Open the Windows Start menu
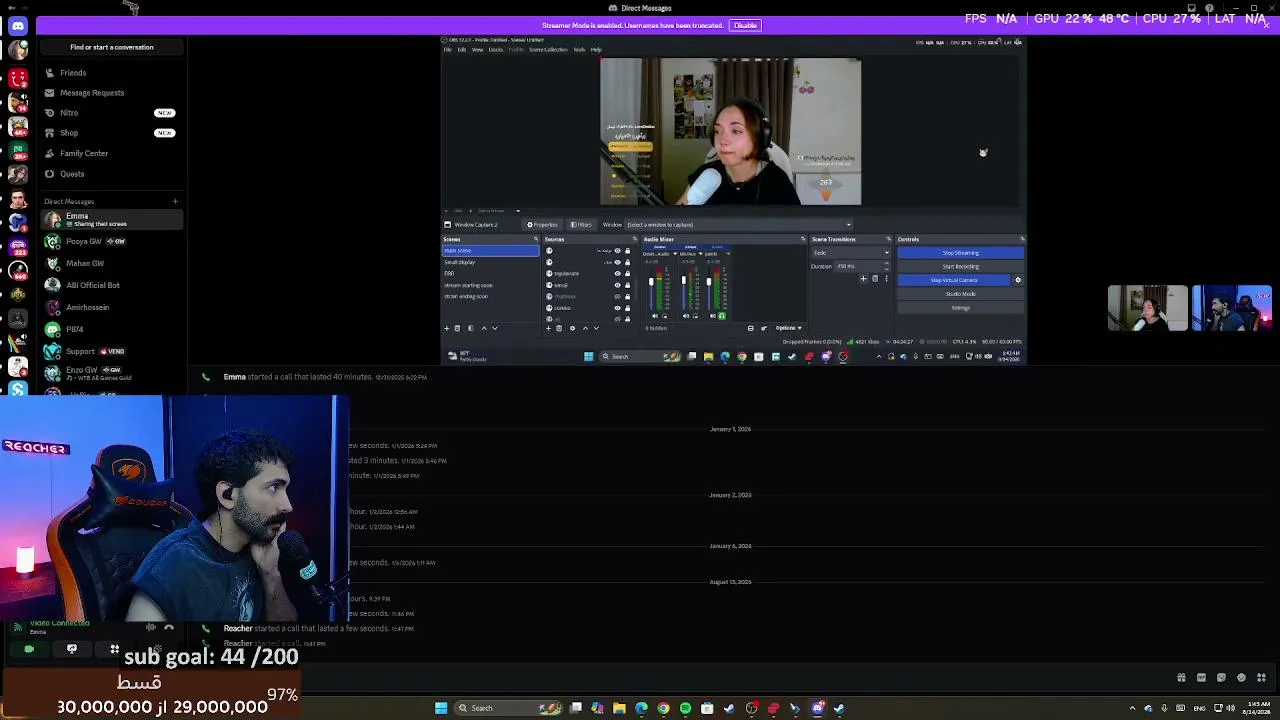The image size is (1280, 720). (441, 708)
